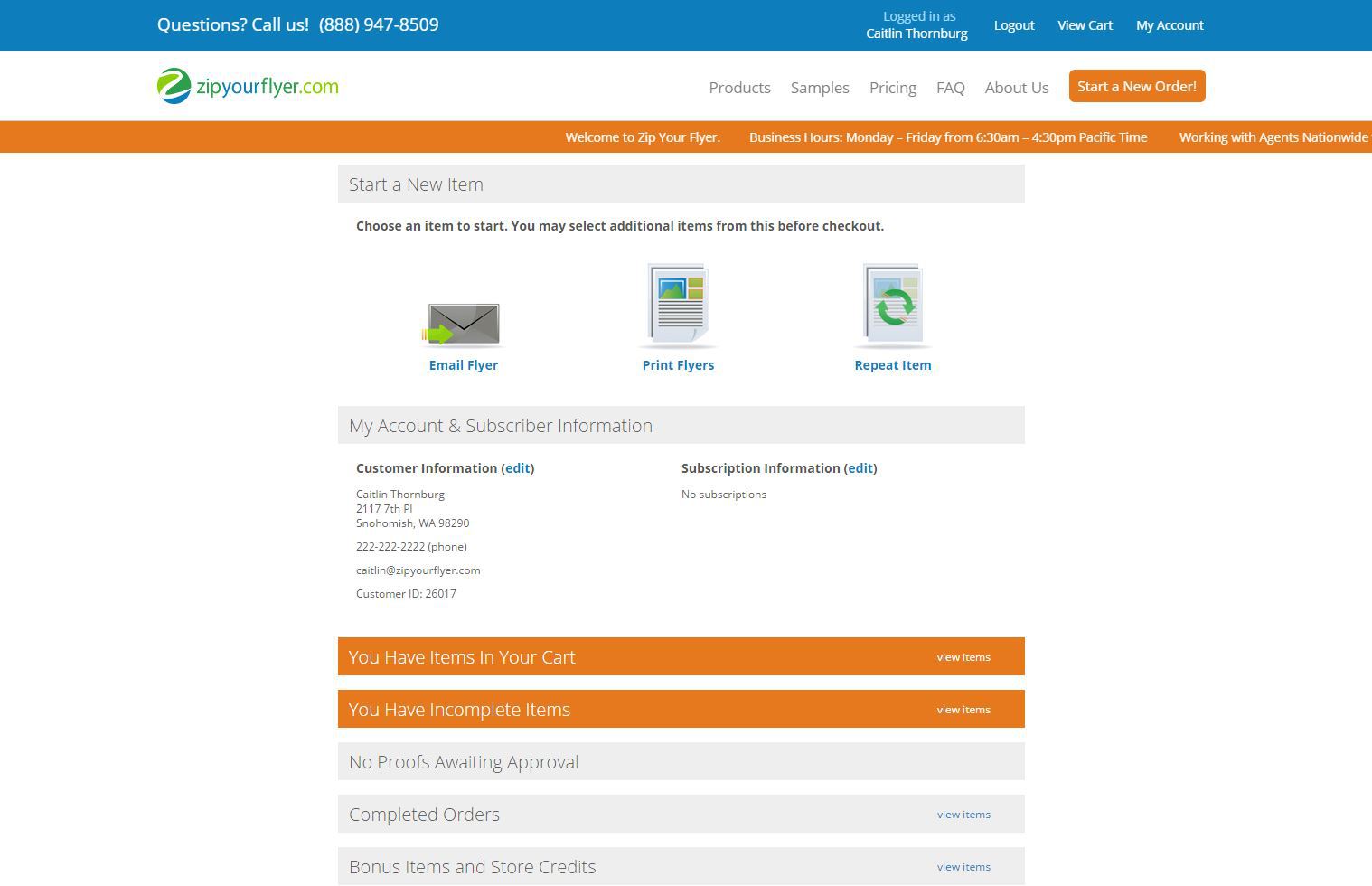View items under Completed Orders
The image size is (1372, 886).
pos(963,815)
